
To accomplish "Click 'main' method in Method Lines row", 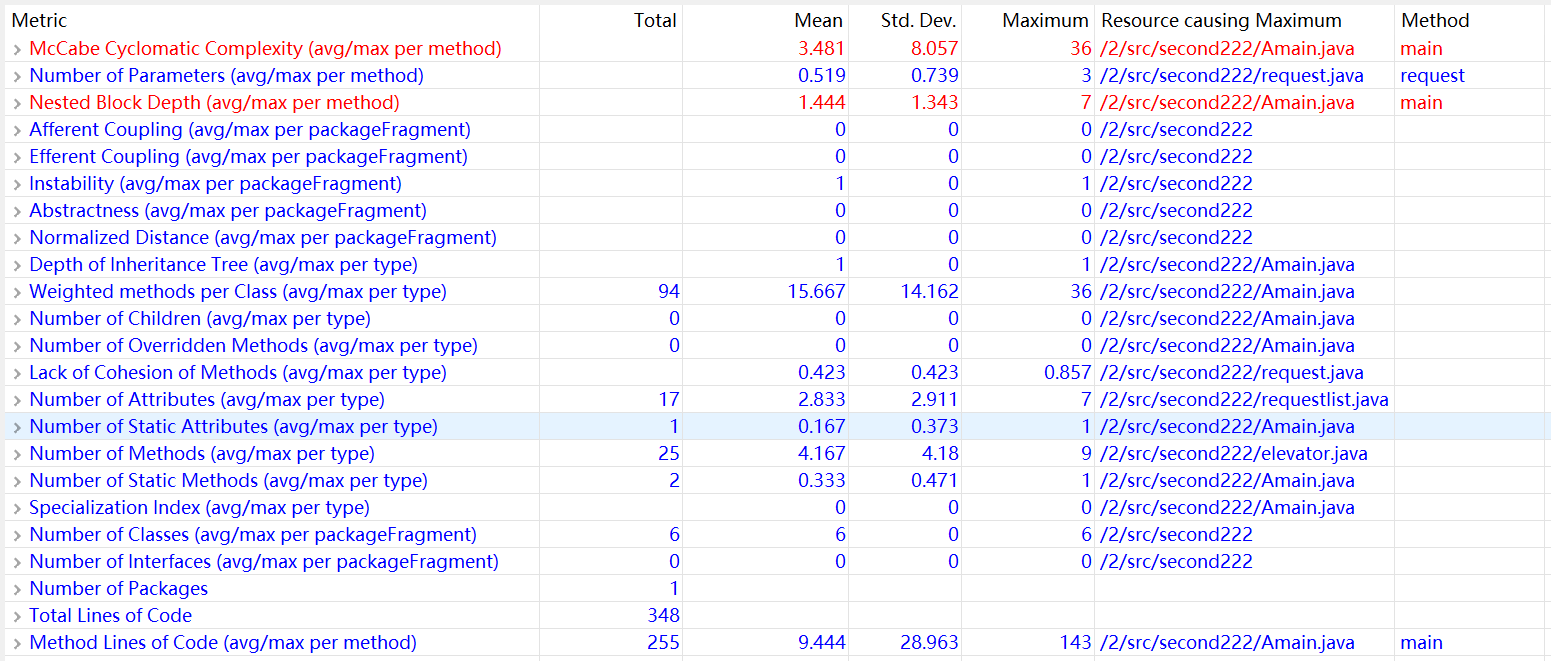I will 1422,642.
